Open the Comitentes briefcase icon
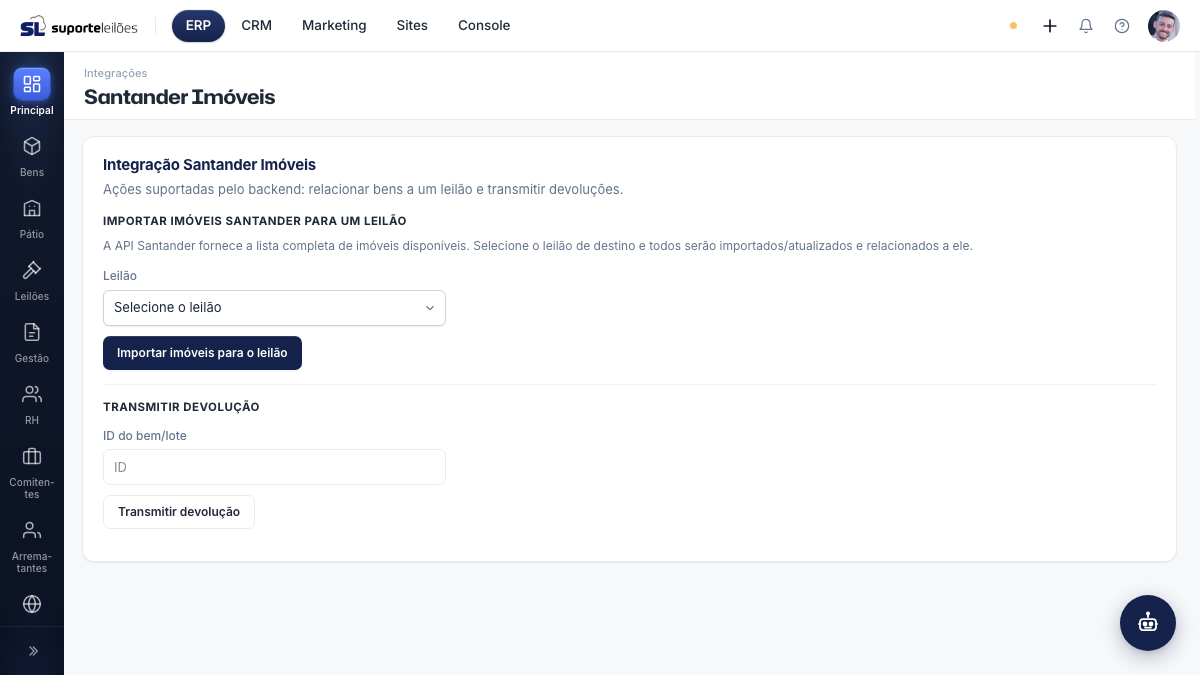 coord(32,456)
